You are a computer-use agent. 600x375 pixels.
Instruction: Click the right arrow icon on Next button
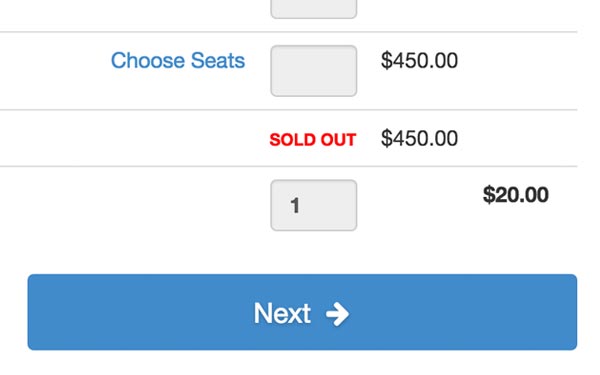point(337,314)
